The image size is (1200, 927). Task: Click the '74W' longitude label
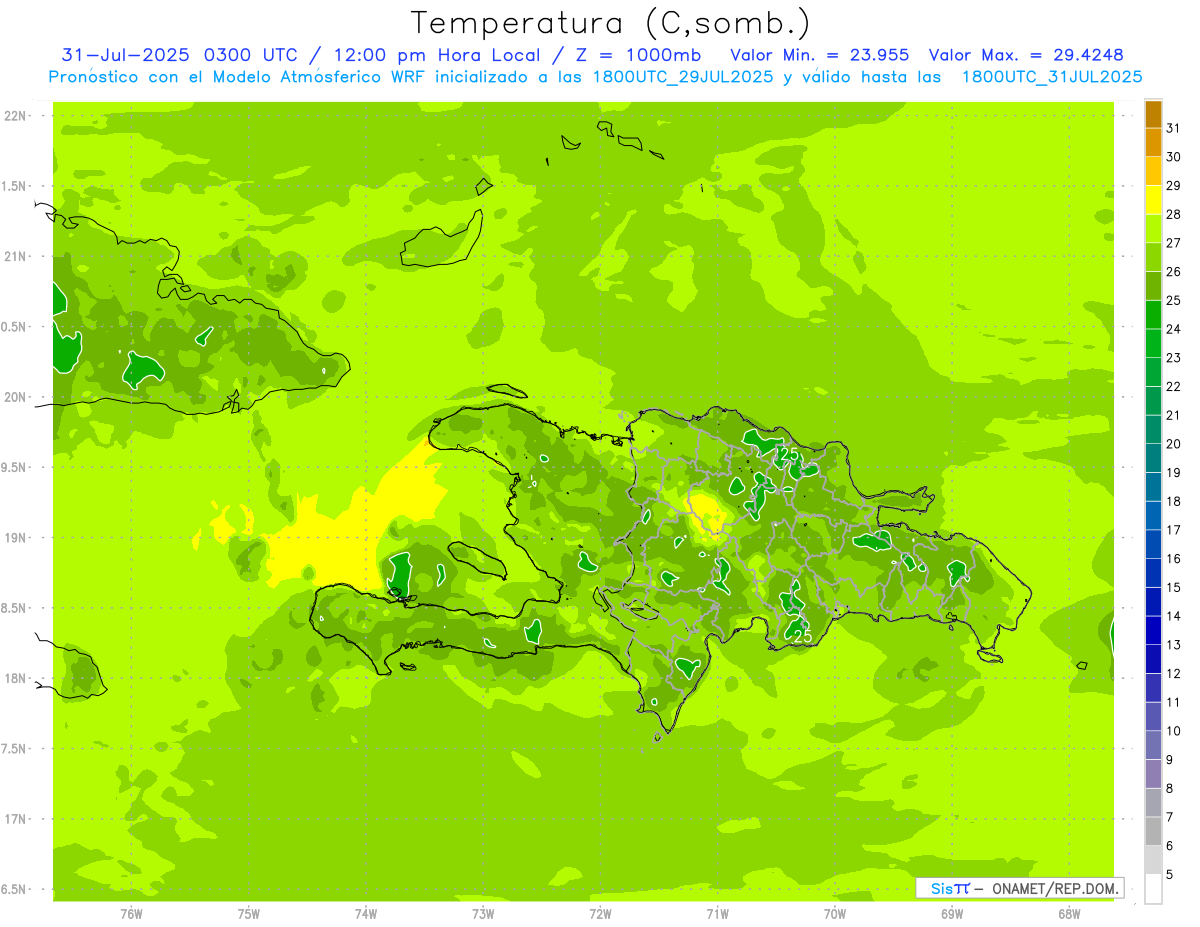(x=366, y=913)
